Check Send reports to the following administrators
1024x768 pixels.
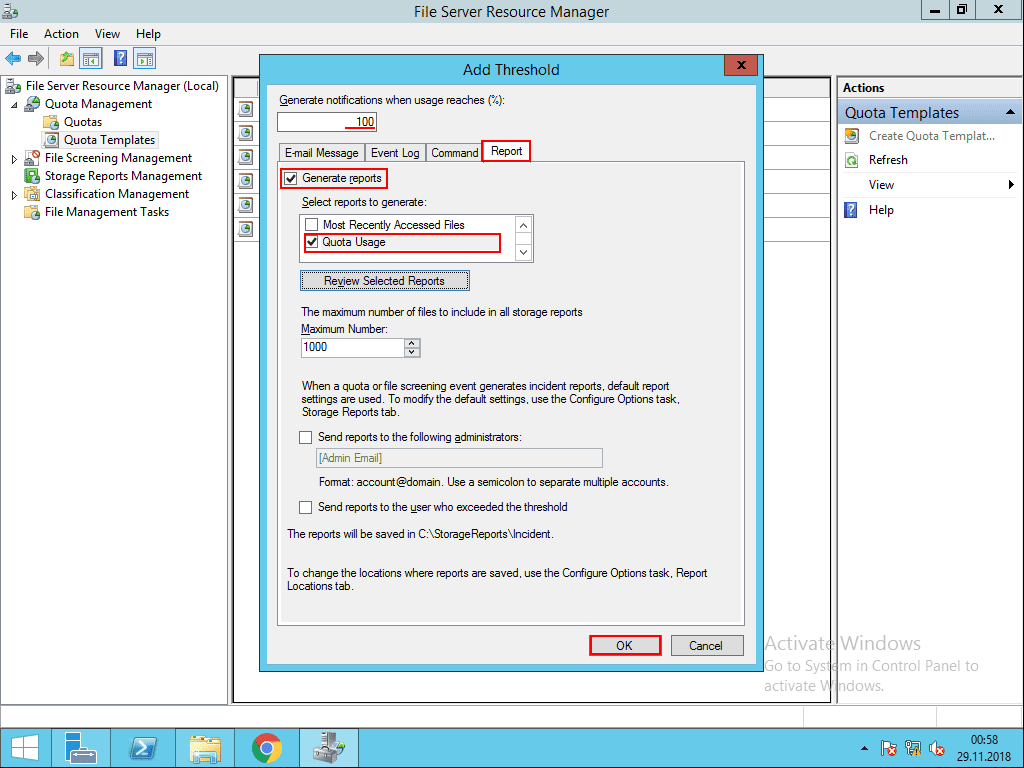click(305, 437)
